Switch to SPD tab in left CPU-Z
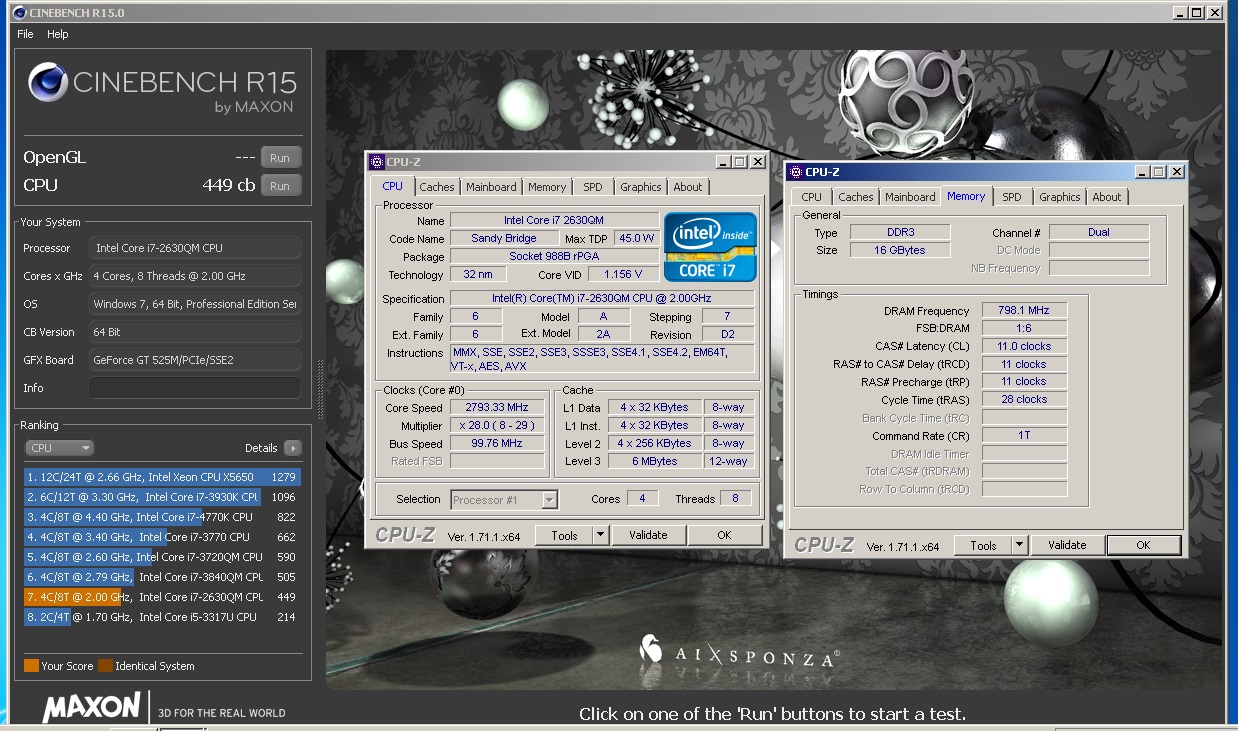 tap(593, 187)
